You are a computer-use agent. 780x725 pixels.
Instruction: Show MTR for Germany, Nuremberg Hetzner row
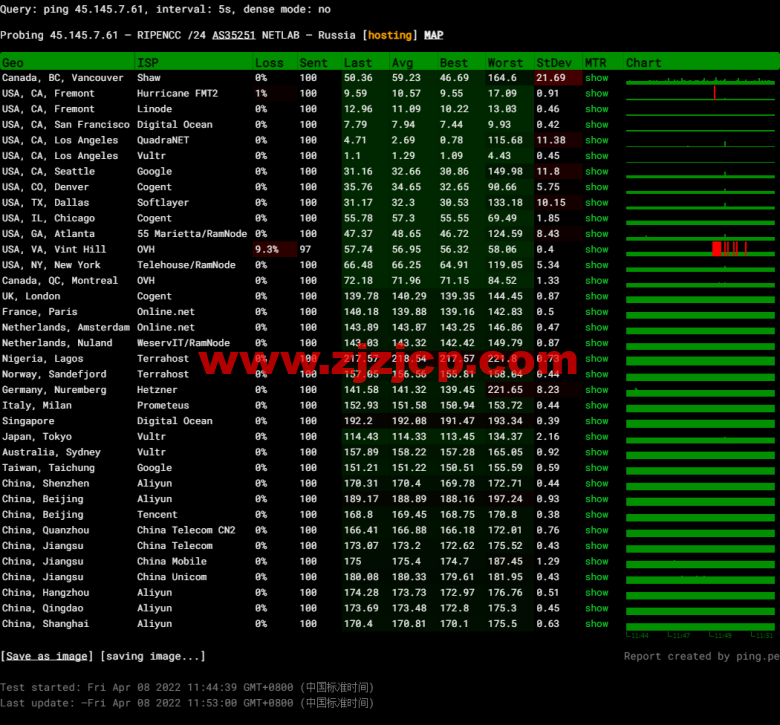tap(596, 390)
